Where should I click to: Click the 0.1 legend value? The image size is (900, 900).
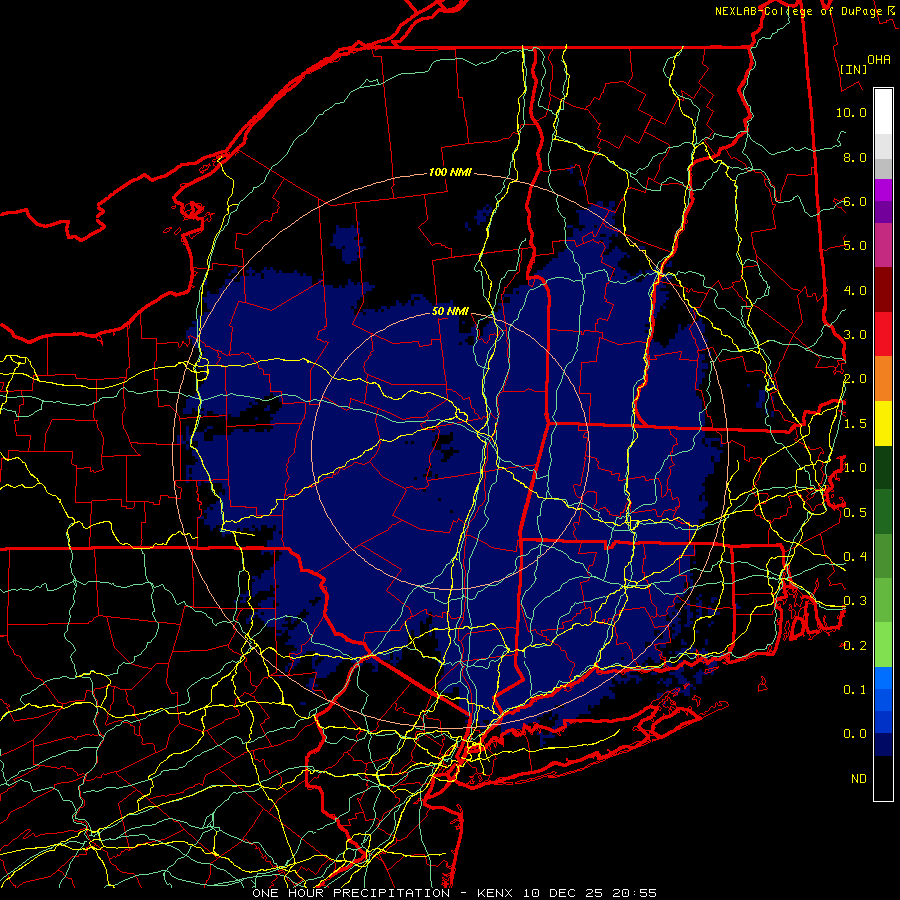coord(855,690)
